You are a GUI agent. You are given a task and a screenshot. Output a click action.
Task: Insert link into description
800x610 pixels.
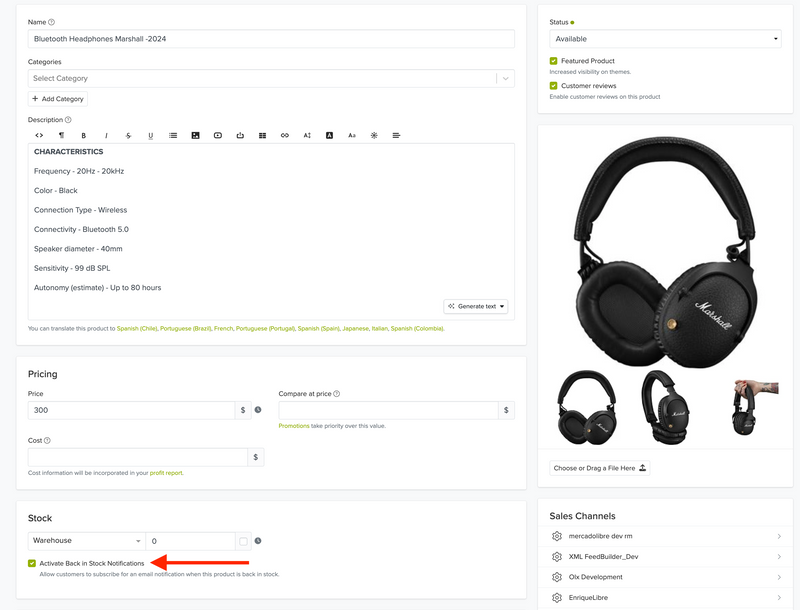click(285, 135)
